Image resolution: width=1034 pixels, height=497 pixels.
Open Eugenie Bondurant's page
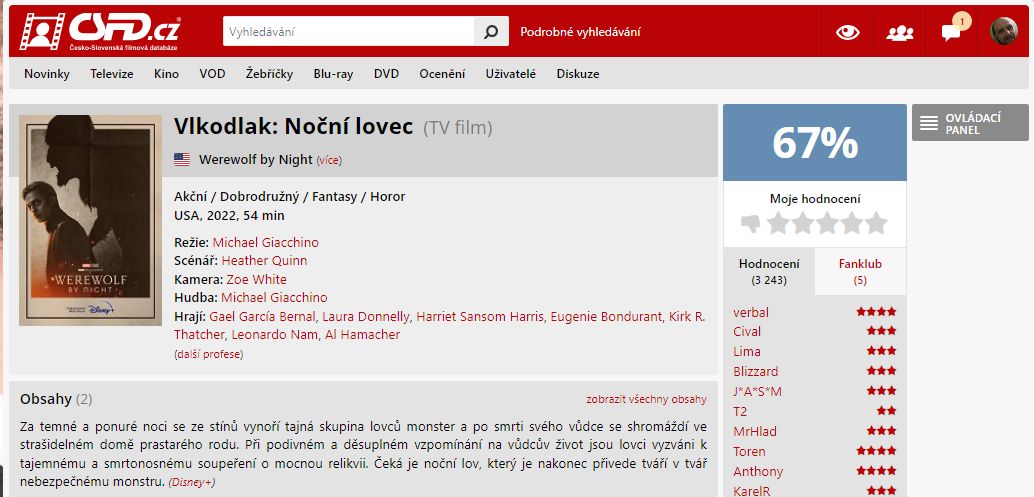607,316
